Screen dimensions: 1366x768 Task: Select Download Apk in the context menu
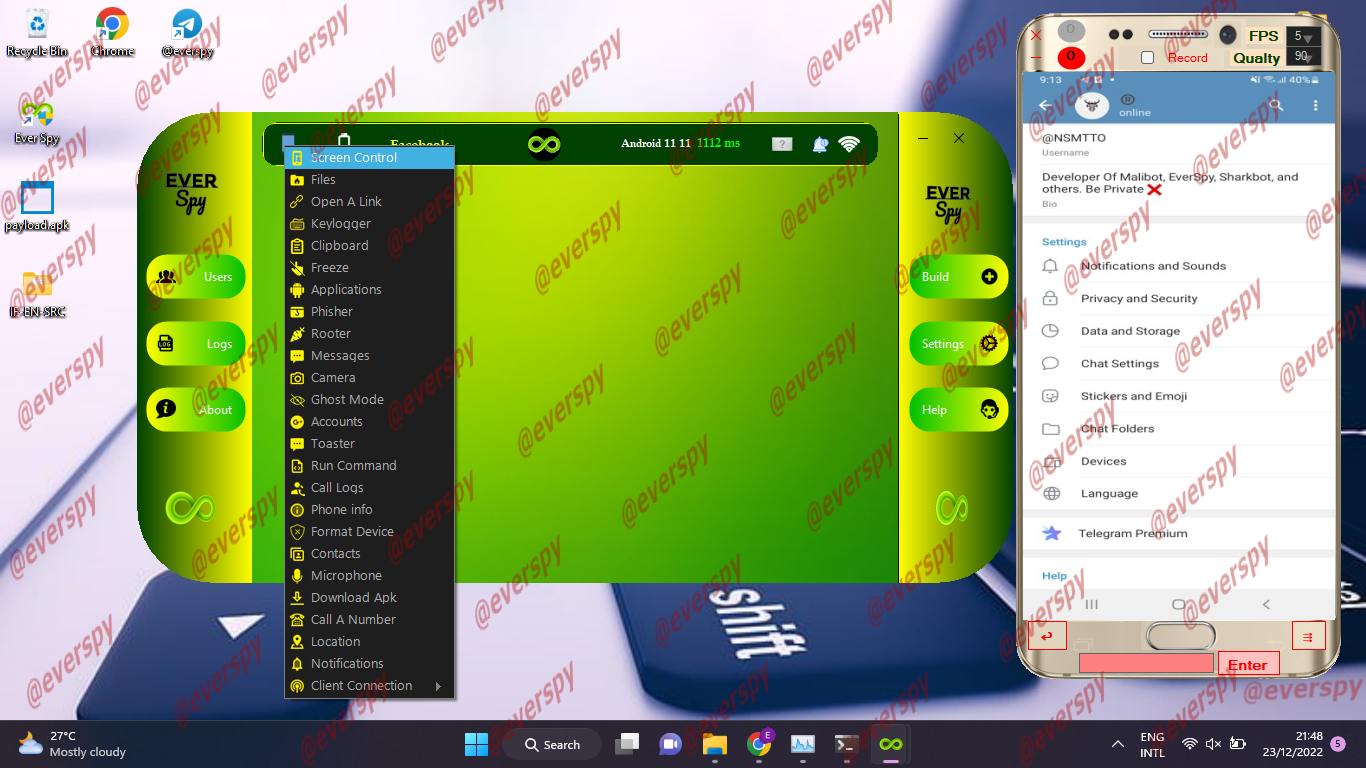point(370,598)
